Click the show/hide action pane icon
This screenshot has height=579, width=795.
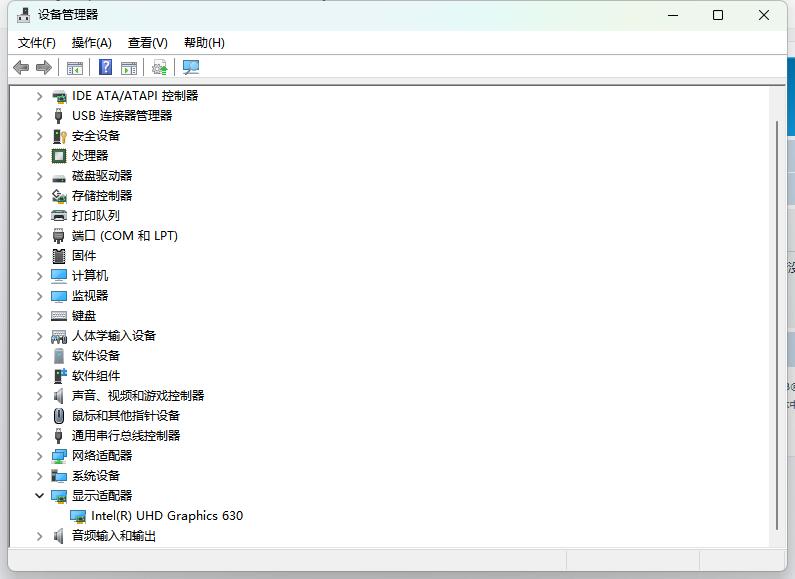[x=129, y=67]
